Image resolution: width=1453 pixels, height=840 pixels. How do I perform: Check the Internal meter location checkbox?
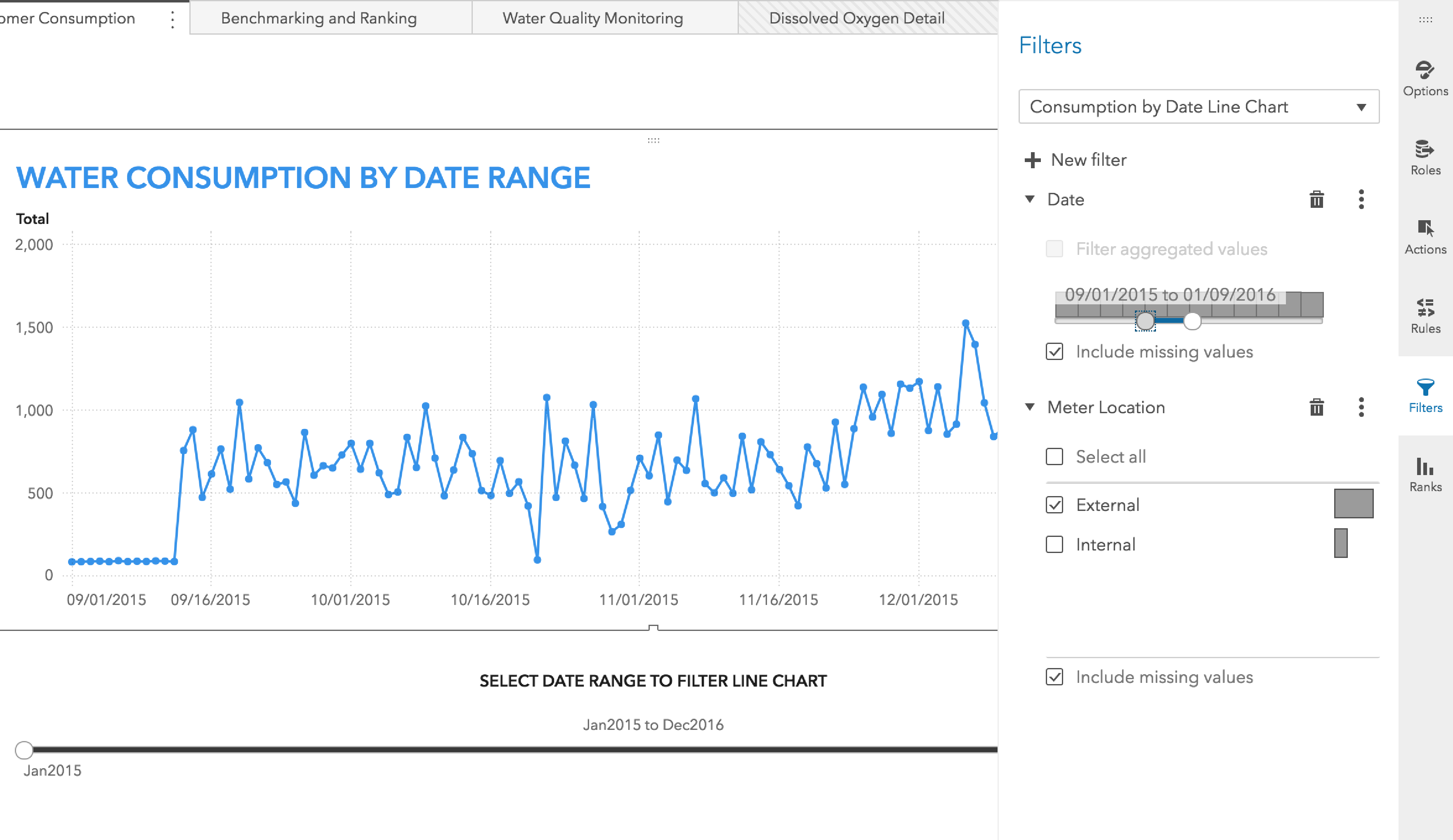tap(1054, 544)
